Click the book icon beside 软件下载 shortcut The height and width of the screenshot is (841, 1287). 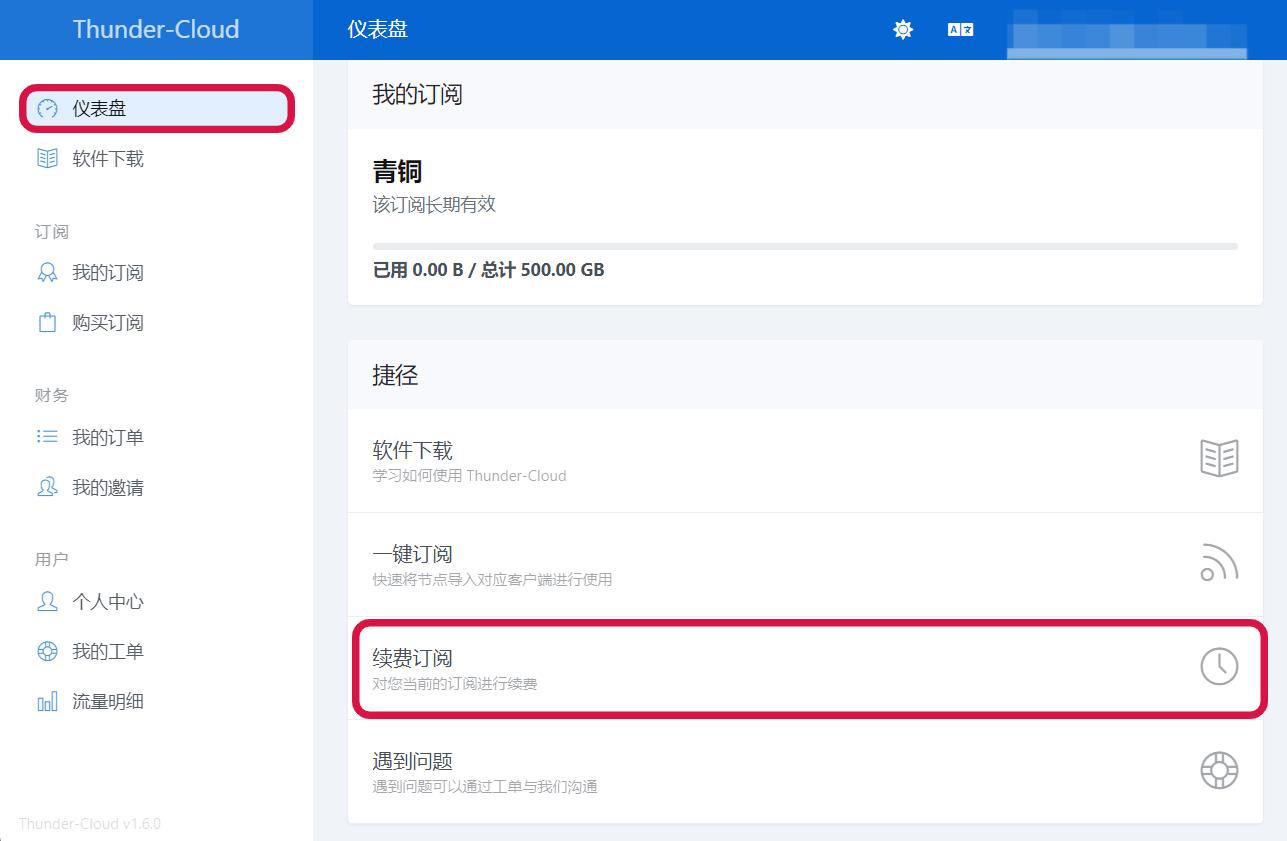pyautogui.click(x=1219, y=459)
